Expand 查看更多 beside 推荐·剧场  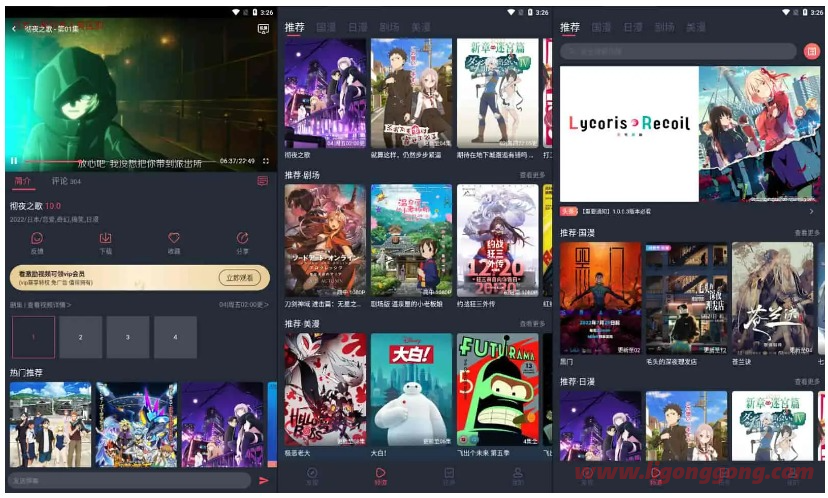pos(532,175)
